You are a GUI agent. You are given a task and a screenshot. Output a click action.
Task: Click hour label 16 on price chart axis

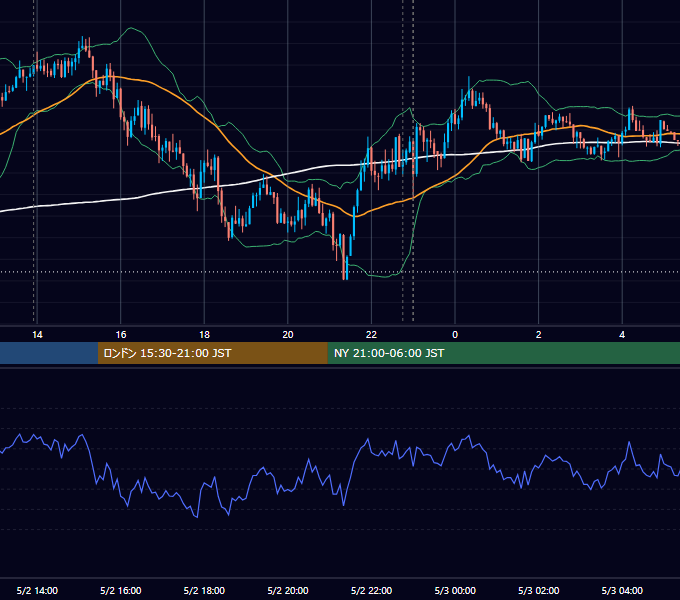point(121,334)
